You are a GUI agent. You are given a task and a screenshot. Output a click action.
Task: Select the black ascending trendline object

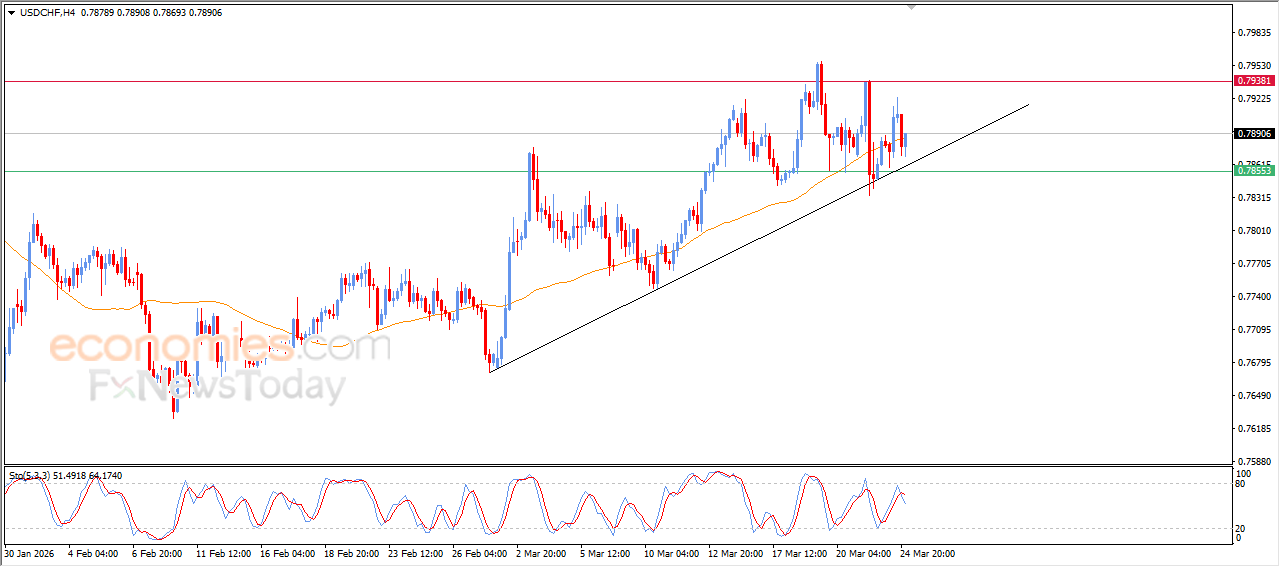pyautogui.click(x=760, y=238)
